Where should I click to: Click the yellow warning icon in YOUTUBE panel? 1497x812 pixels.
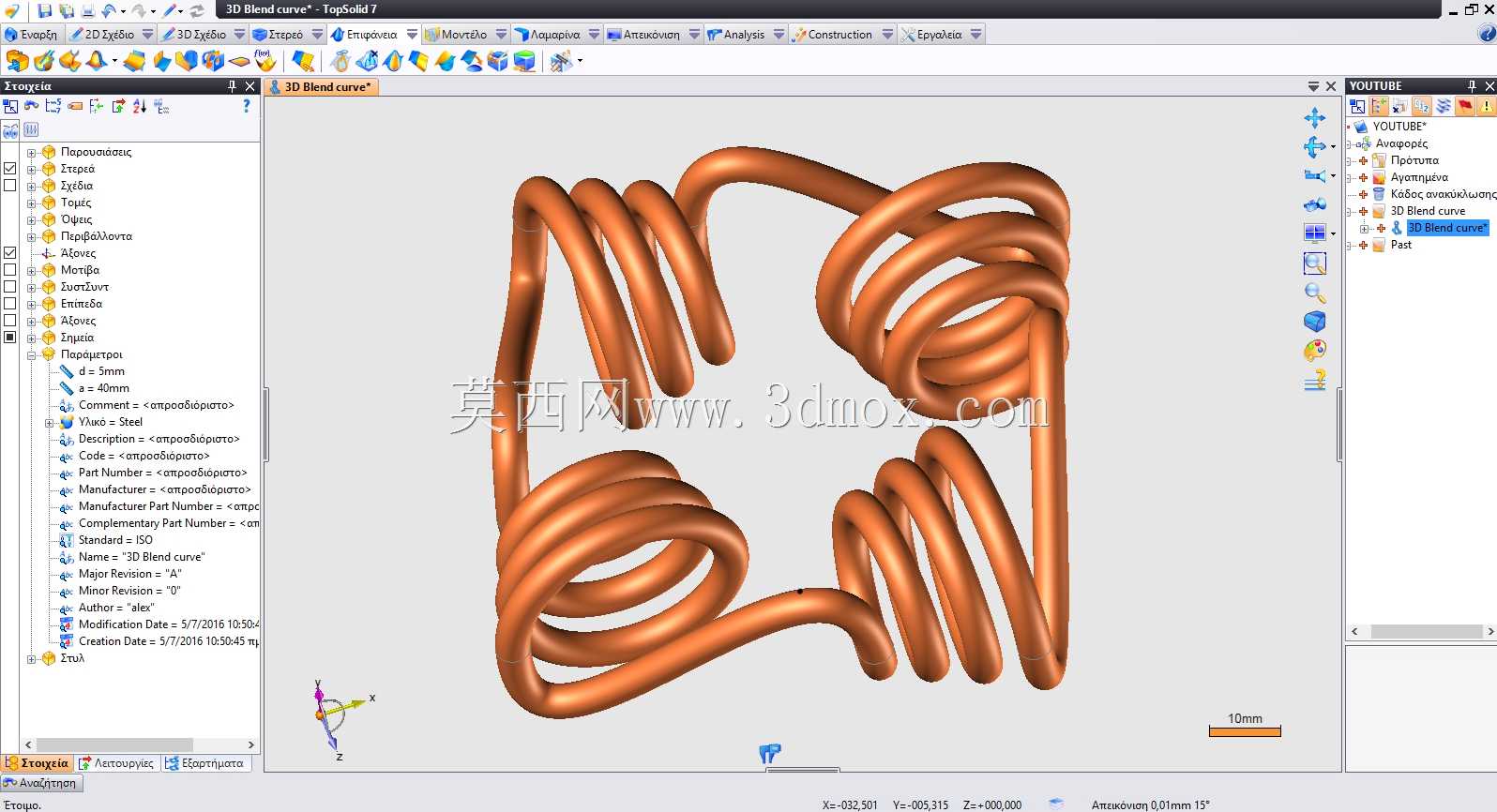tap(1487, 106)
